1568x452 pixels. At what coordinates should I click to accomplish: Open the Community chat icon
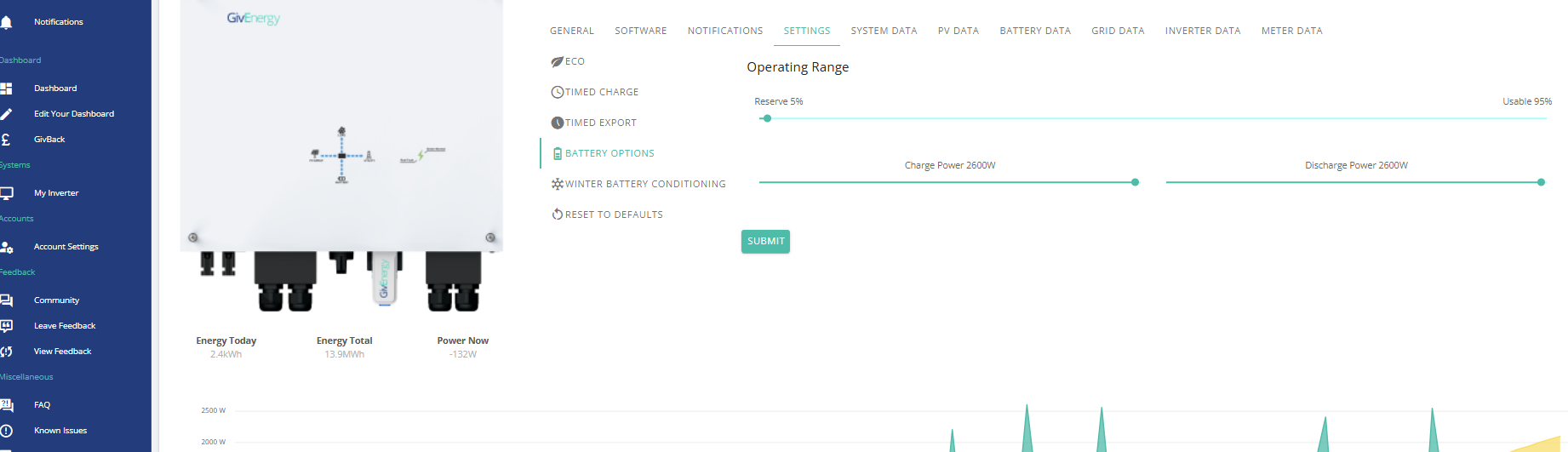click(x=6, y=300)
